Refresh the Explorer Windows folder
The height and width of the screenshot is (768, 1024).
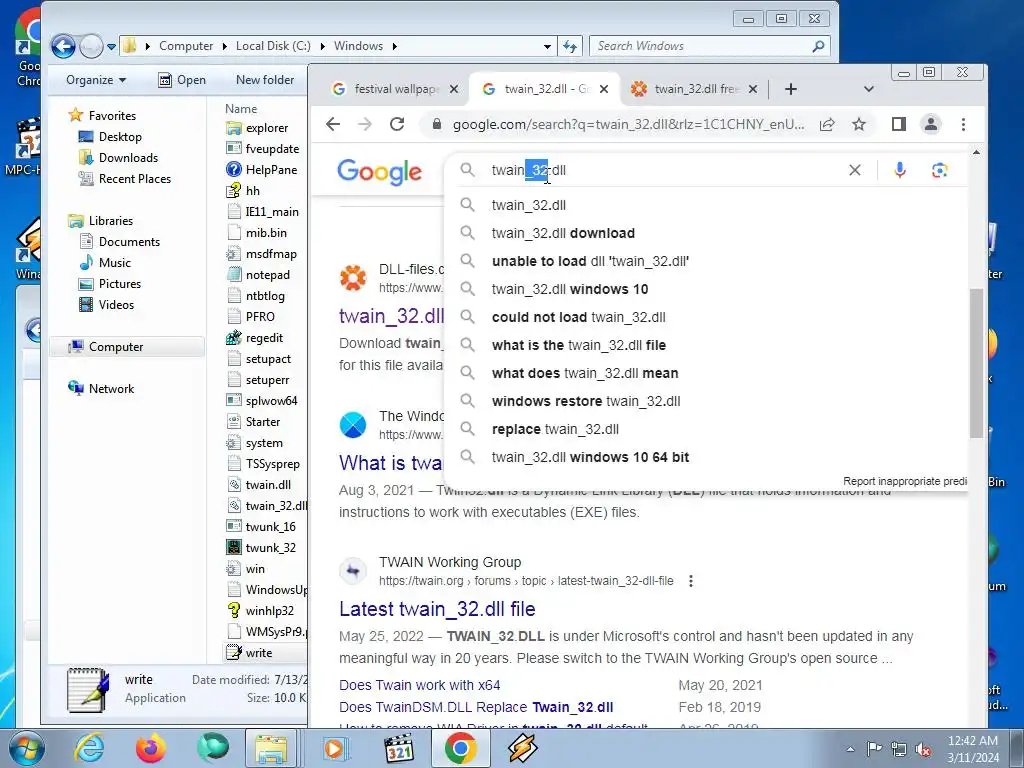[569, 46]
